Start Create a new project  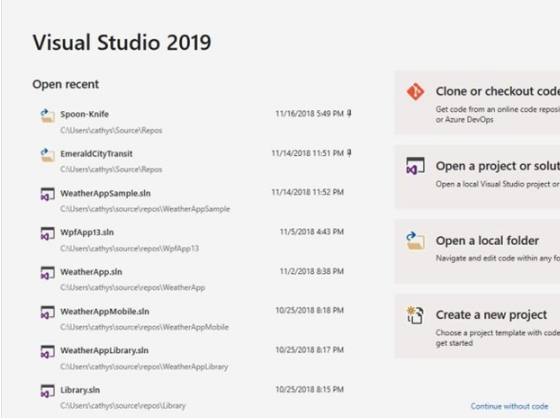[x=477, y=326]
